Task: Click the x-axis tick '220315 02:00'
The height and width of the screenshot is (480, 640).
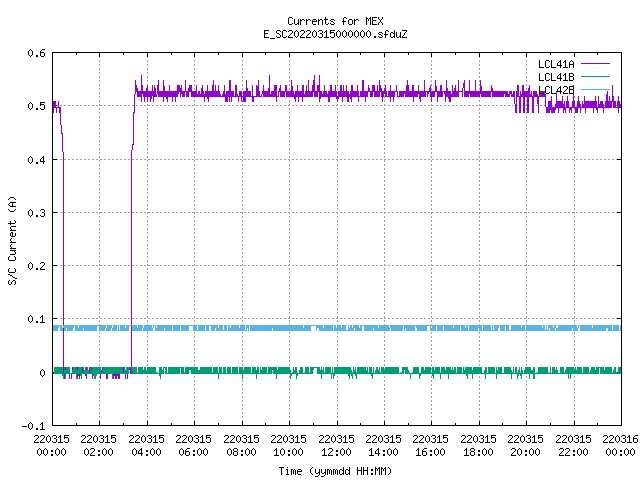Action: 98,445
